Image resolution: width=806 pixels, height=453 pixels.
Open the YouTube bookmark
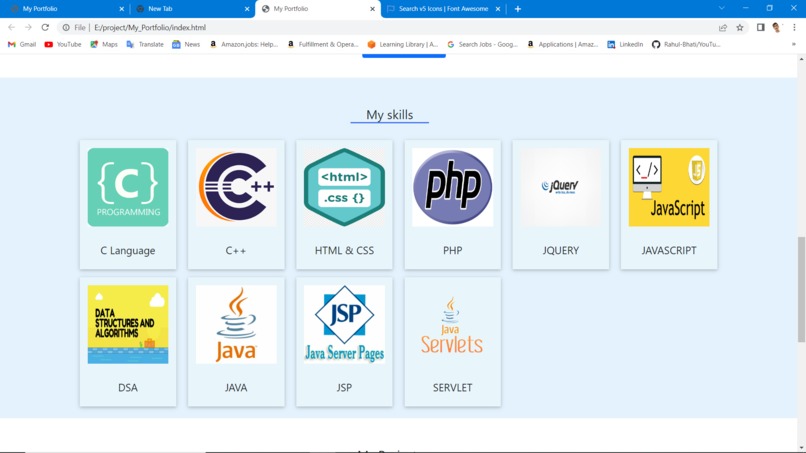point(63,44)
